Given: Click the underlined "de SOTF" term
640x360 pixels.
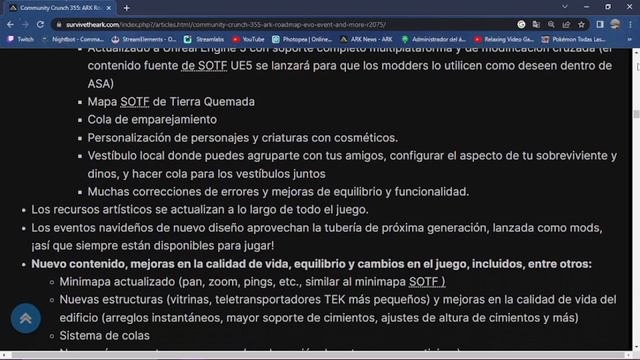Looking at the screenshot, I should pyautogui.click(x=204, y=66).
